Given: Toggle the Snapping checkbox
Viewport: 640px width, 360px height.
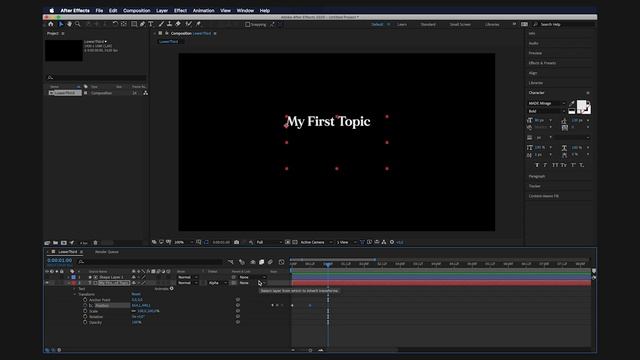Looking at the screenshot, I should [x=247, y=24].
